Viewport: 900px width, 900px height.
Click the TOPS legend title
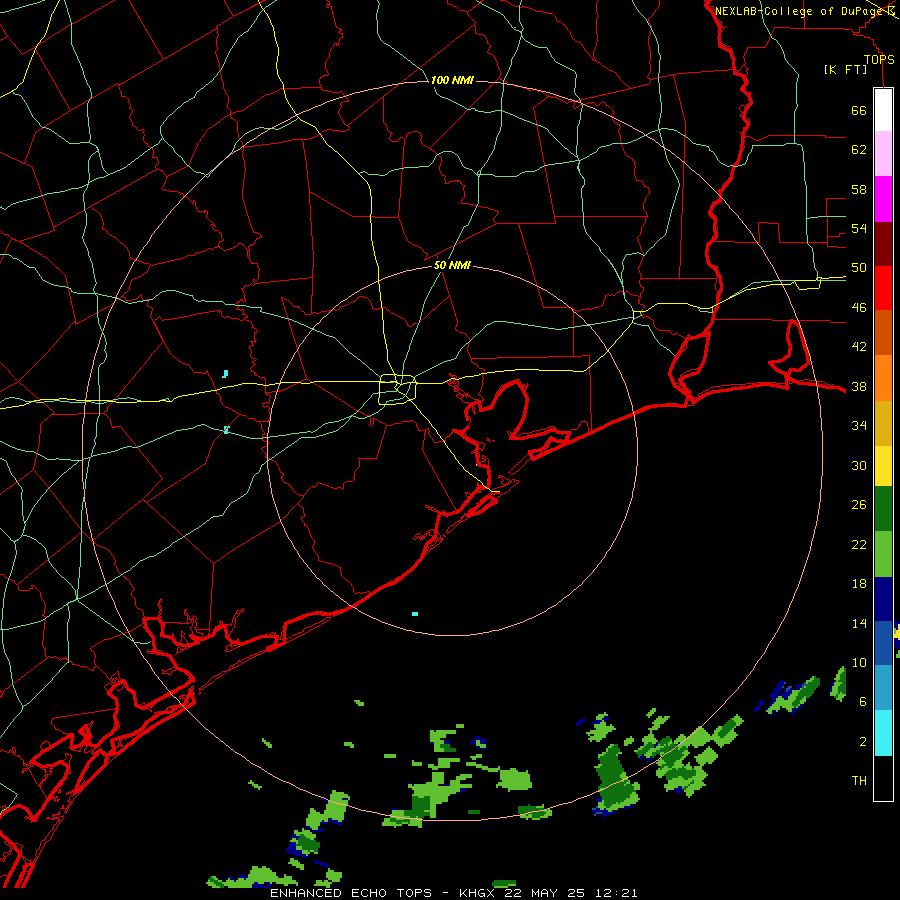tap(879, 60)
